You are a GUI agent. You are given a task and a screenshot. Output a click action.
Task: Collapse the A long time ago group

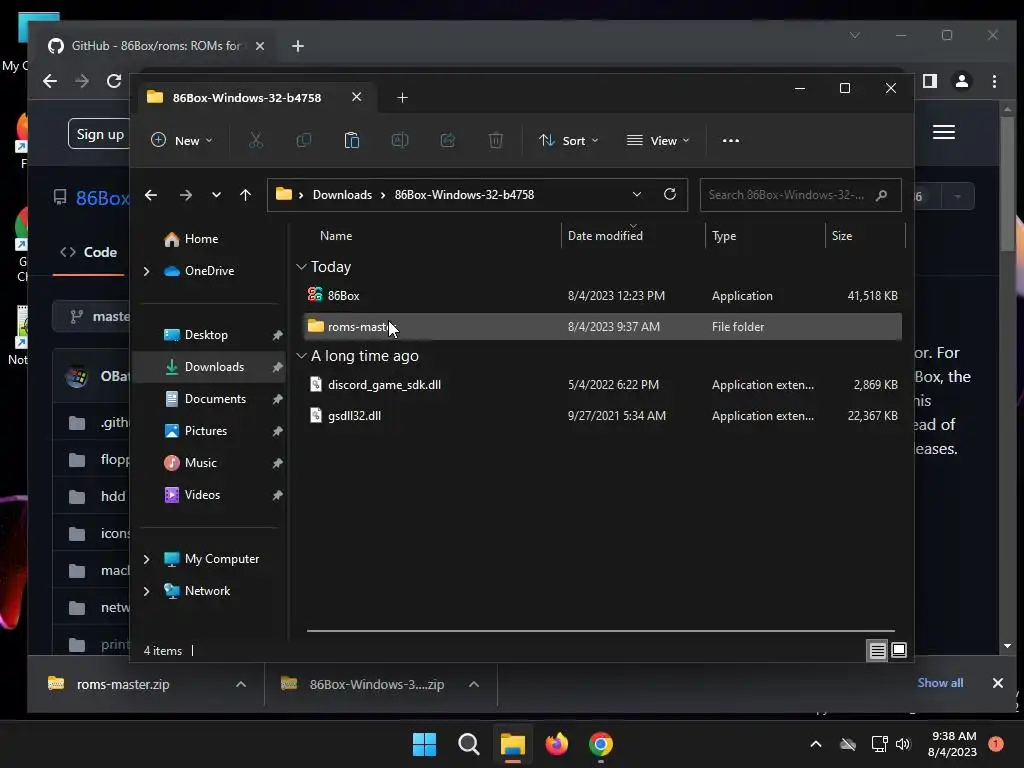tap(301, 356)
